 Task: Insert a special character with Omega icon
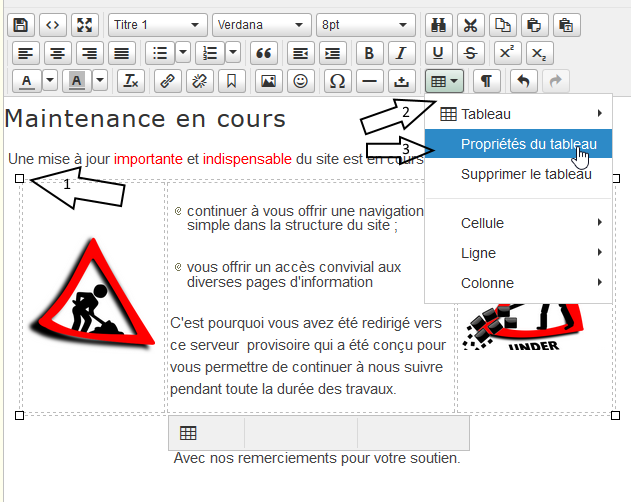coord(337,81)
